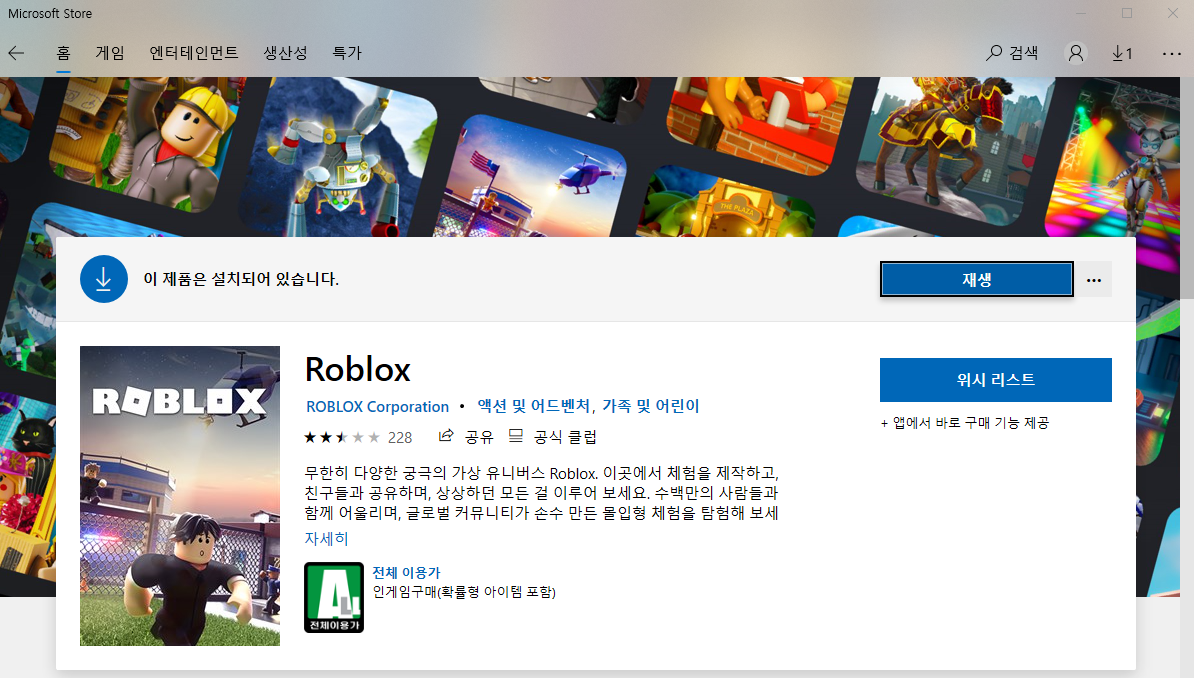Image resolution: width=1194 pixels, height=678 pixels.
Task: Click the 검색 search button
Action: [1012, 53]
